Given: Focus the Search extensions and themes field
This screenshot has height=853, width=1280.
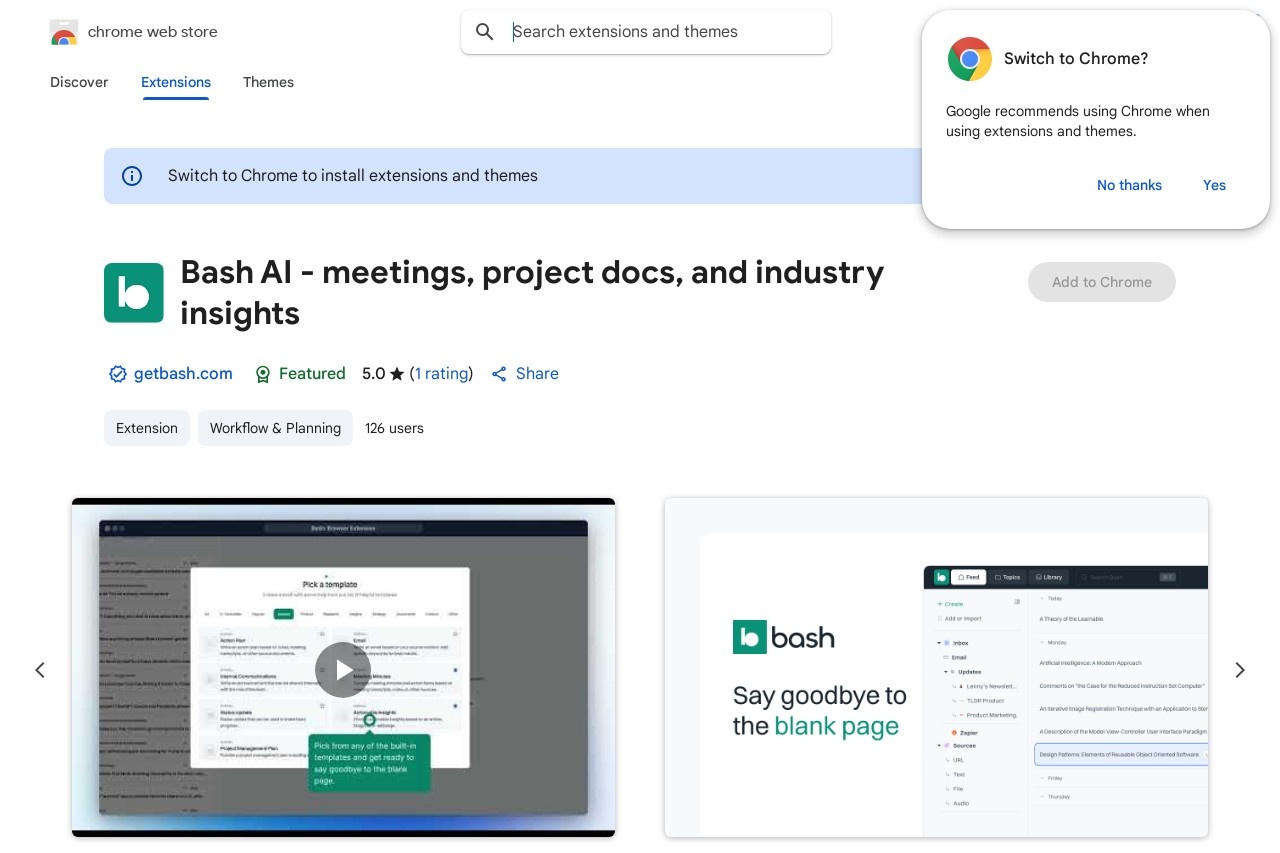Looking at the screenshot, I should click(646, 32).
